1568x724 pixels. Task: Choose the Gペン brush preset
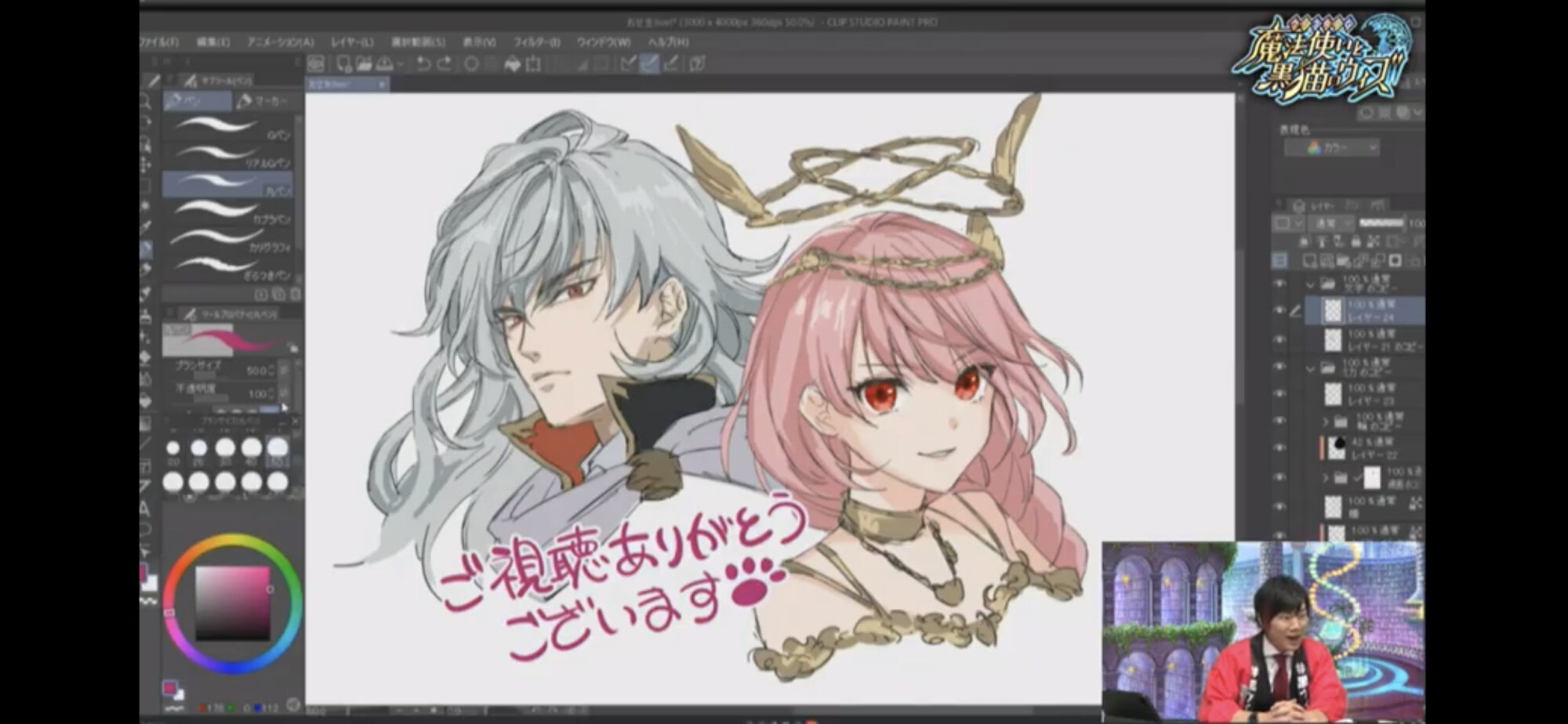pyautogui.click(x=228, y=127)
